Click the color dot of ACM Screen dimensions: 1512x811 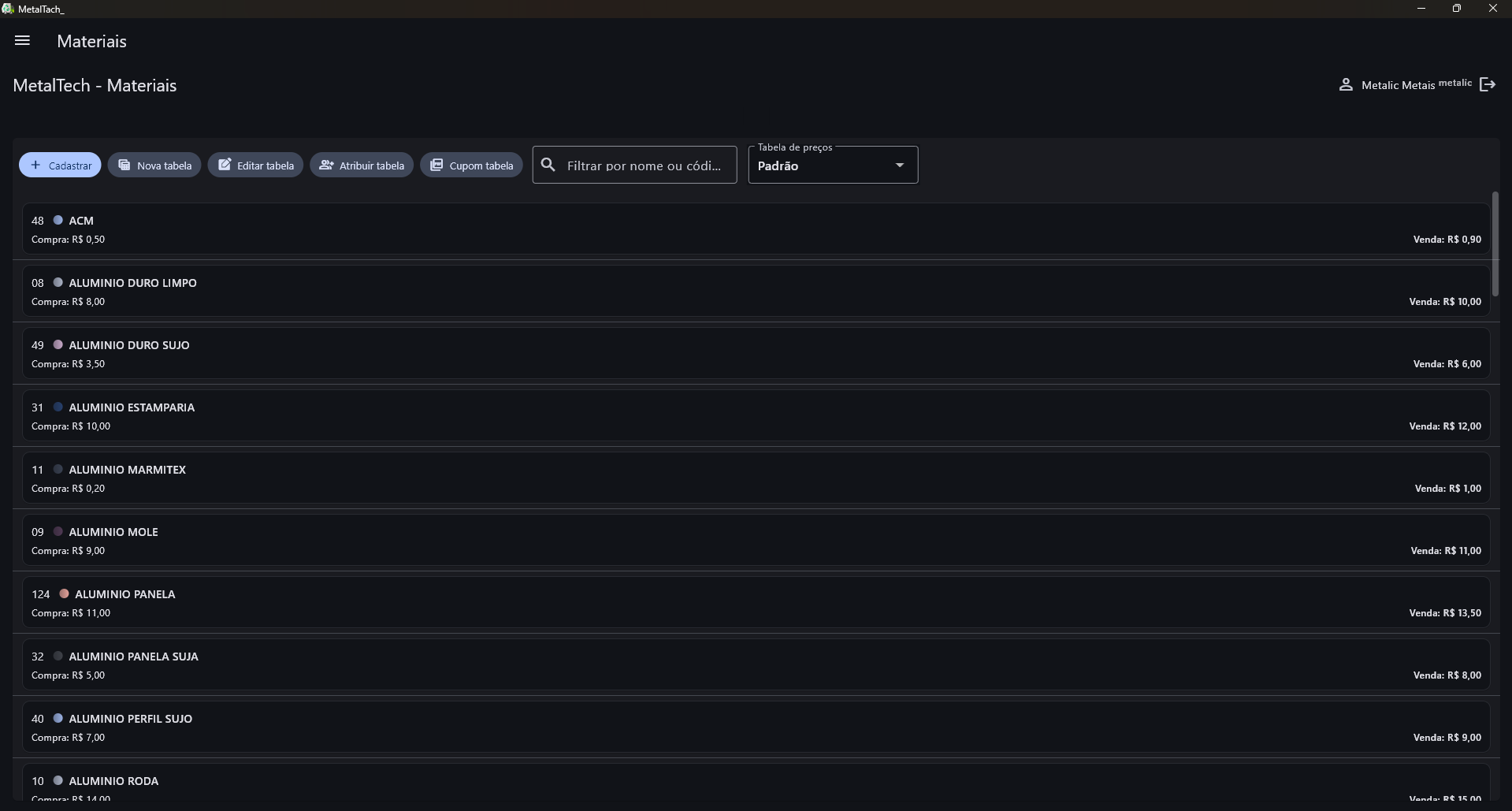58,220
